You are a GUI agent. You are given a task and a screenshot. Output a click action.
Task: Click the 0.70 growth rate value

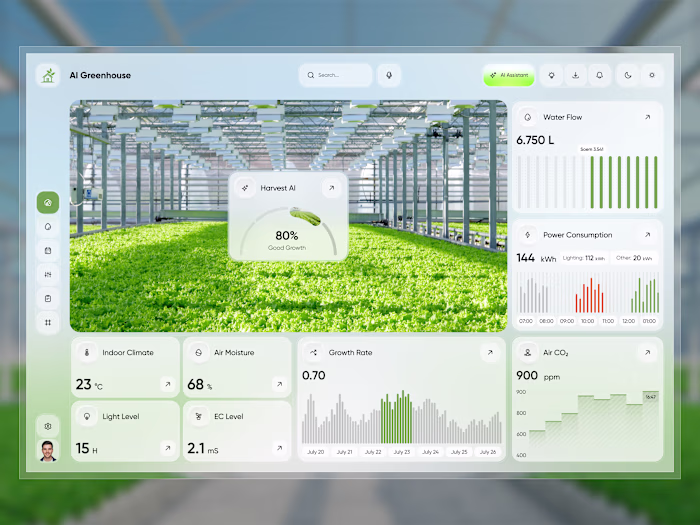pos(314,375)
